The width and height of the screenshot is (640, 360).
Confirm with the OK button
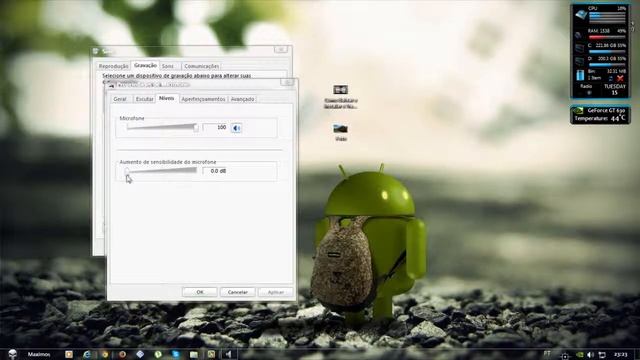coord(200,292)
